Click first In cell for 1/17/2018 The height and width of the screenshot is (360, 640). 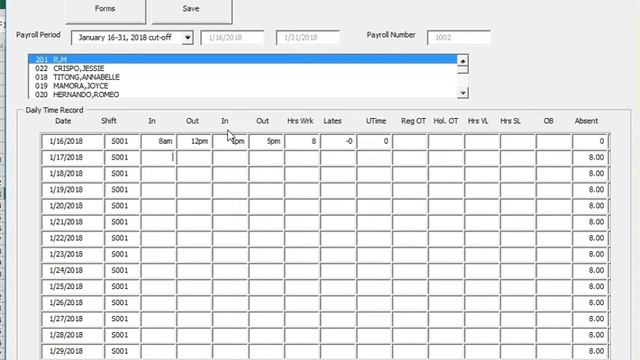(158, 158)
